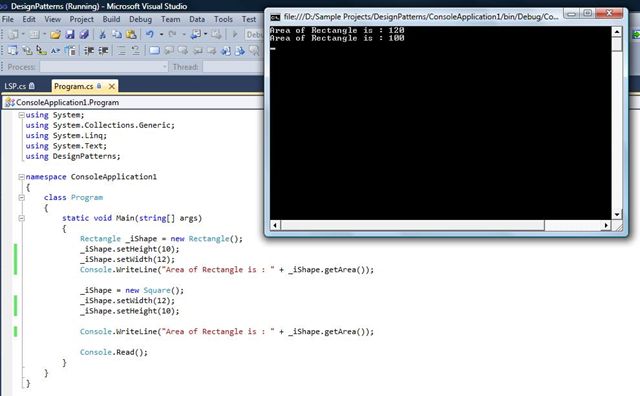Click the console window system menu icon
640x396 pixels.
(276, 17)
